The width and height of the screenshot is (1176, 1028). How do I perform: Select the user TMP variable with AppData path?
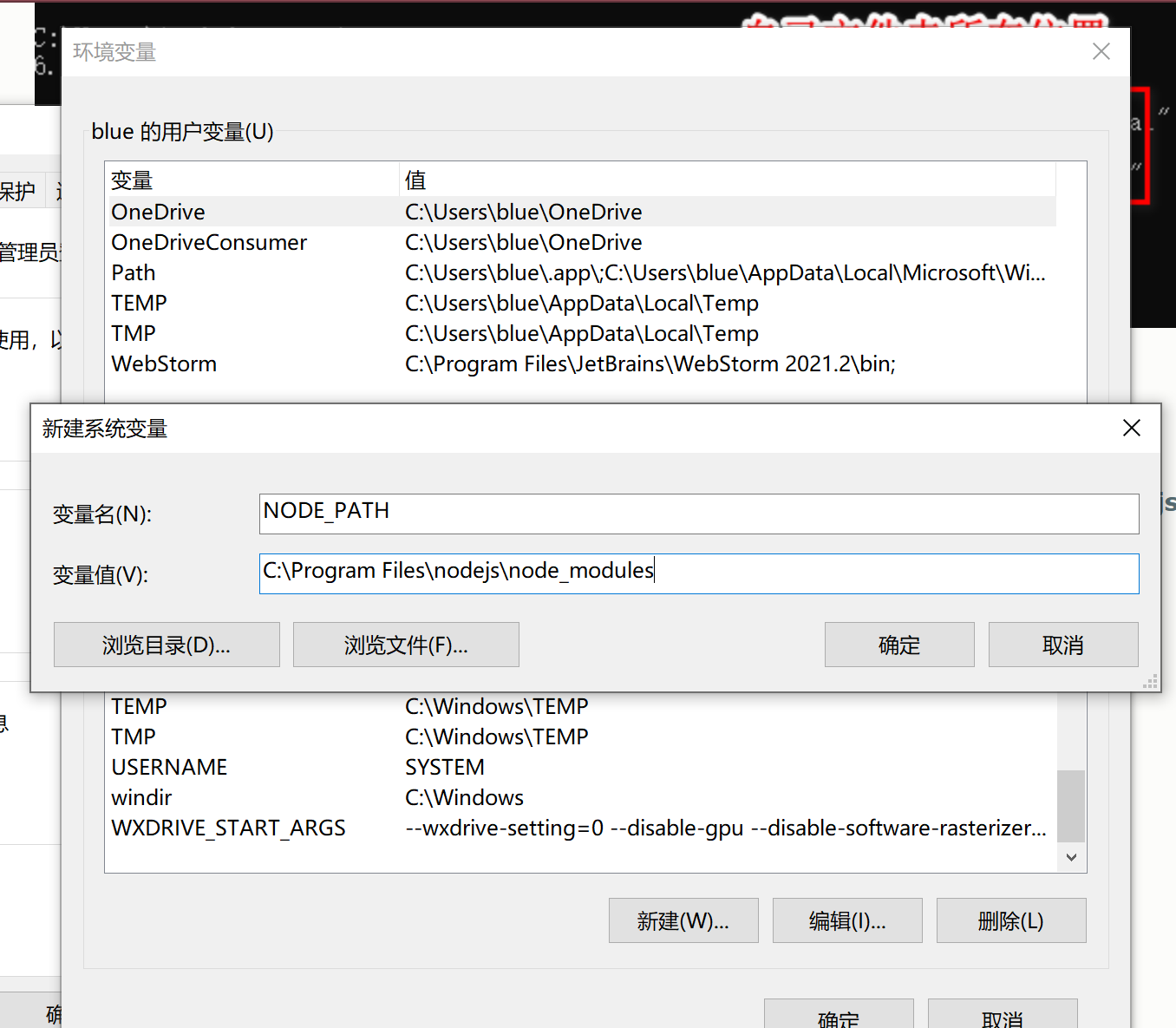click(580, 333)
